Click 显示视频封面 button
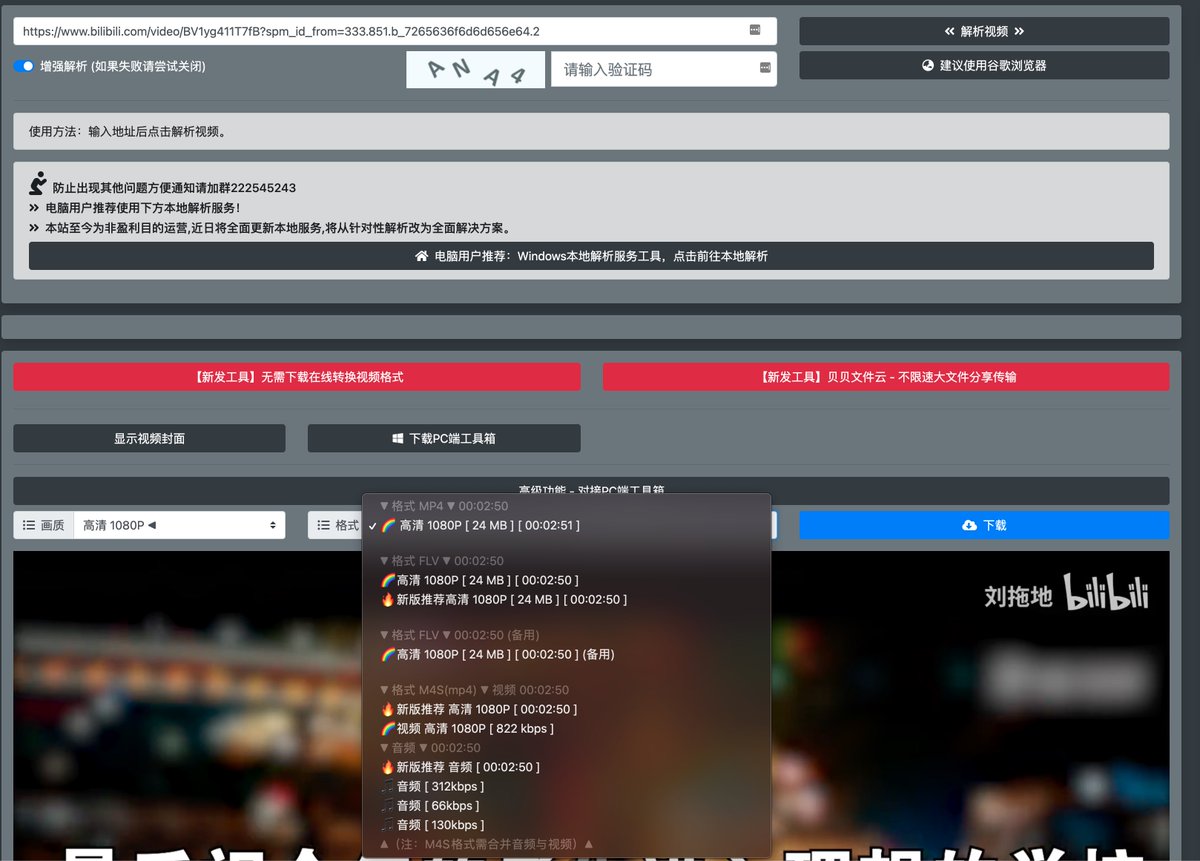Viewport: 1200px width, 861px height. 149,438
